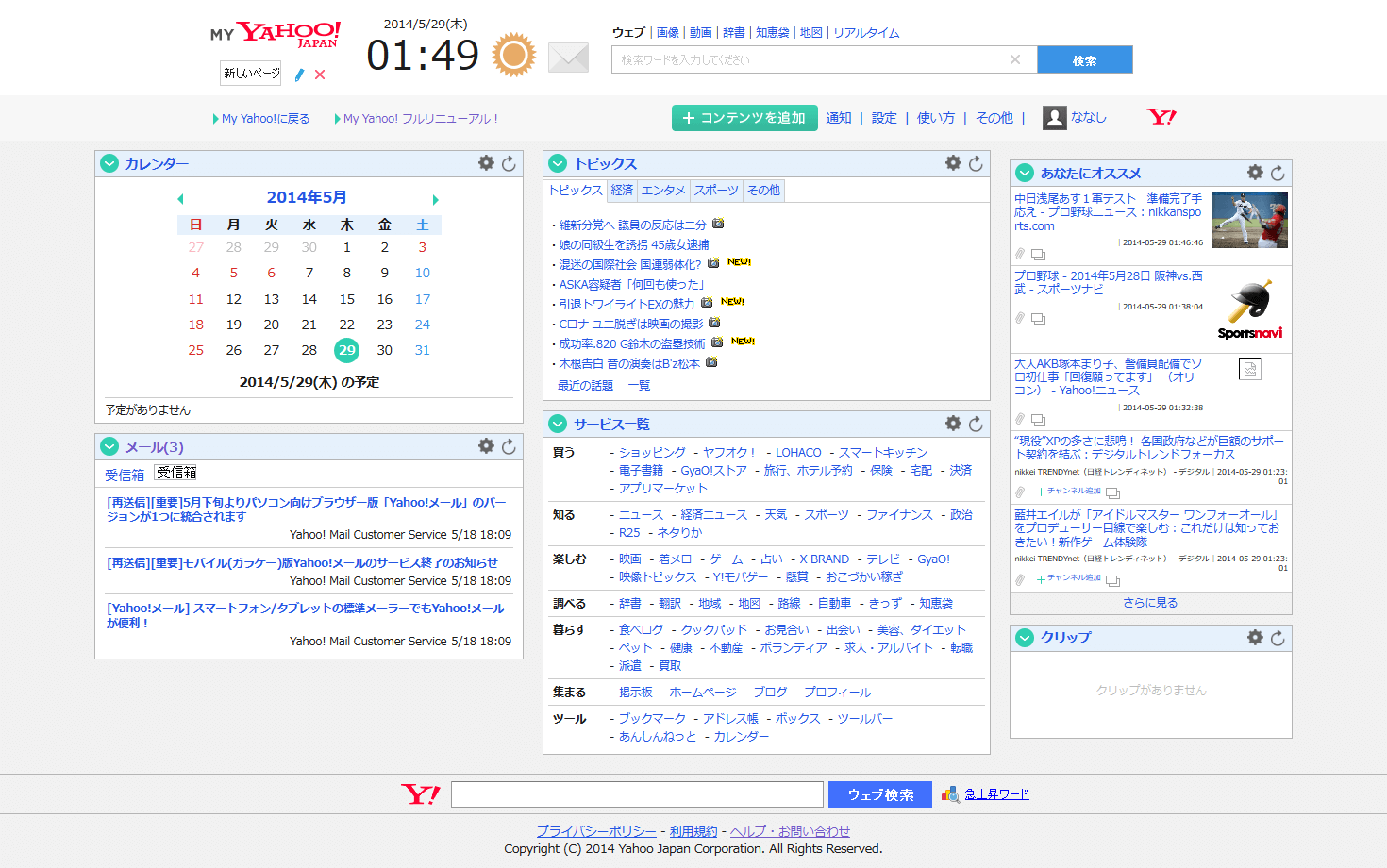
Task: Select day 29 in the calendar
Action: (x=347, y=350)
